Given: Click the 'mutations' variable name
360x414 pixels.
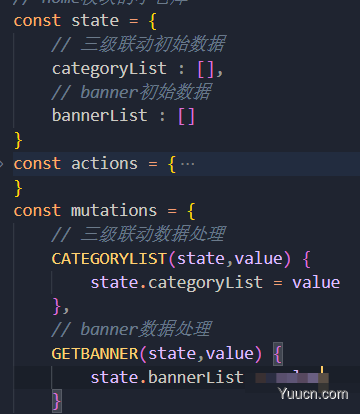Looking at the screenshot, I should click(114, 211).
